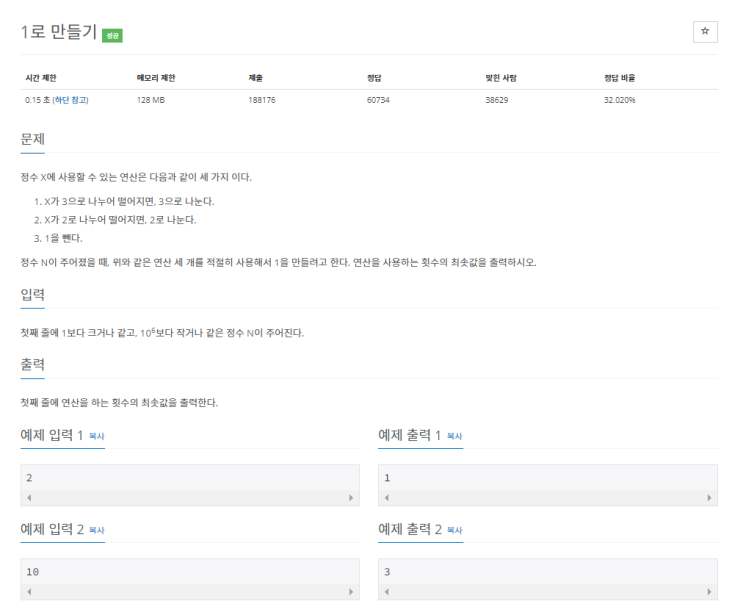
Task: Click the example output 2 value 3
Action: [x=387, y=572]
